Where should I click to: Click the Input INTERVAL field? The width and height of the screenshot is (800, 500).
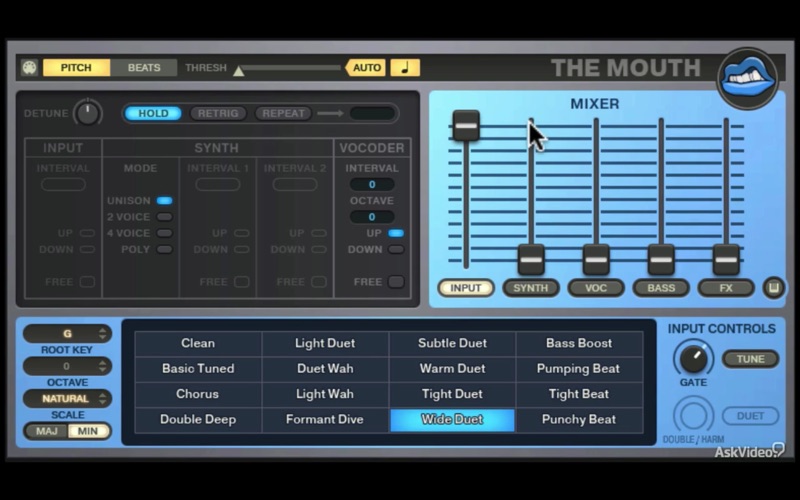pos(63,184)
